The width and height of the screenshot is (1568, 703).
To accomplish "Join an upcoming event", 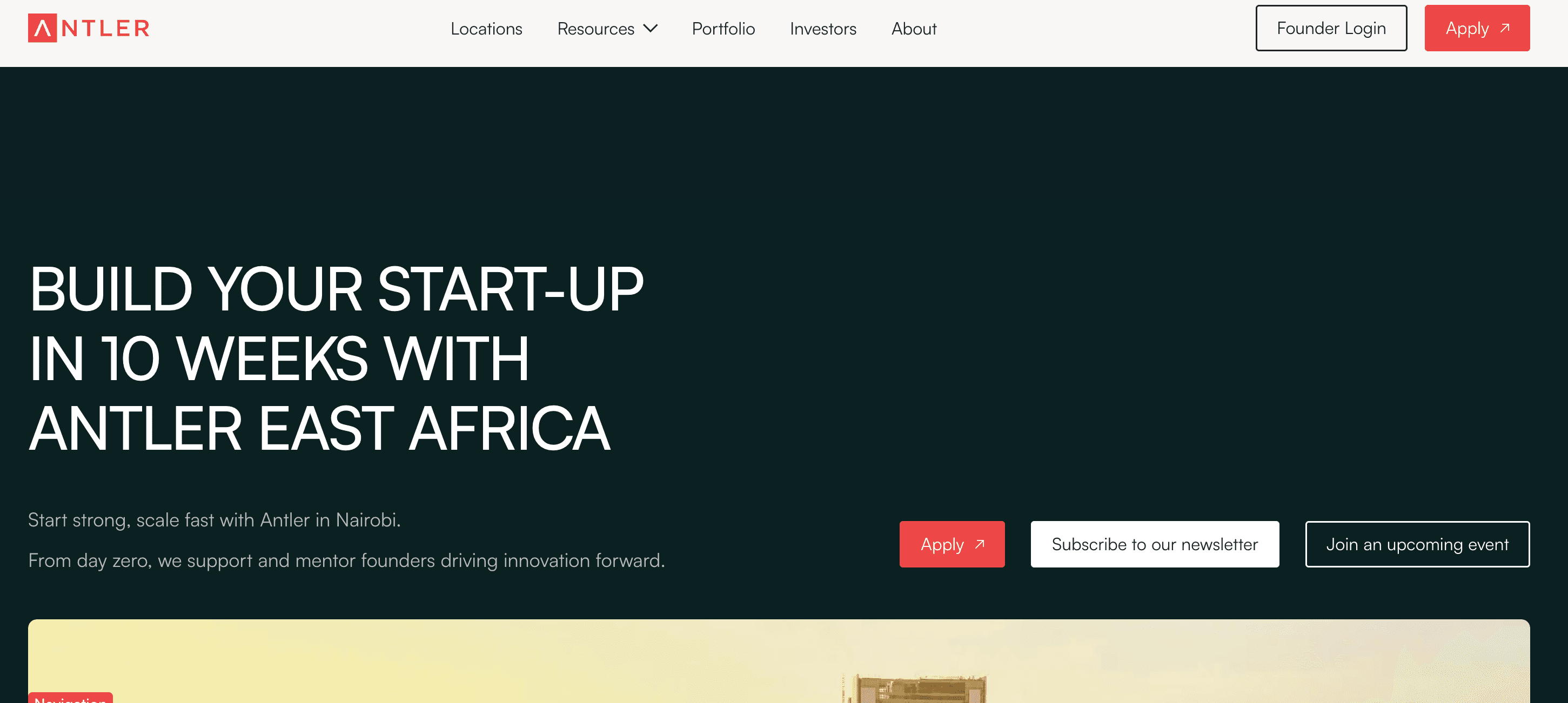I will click(1418, 544).
